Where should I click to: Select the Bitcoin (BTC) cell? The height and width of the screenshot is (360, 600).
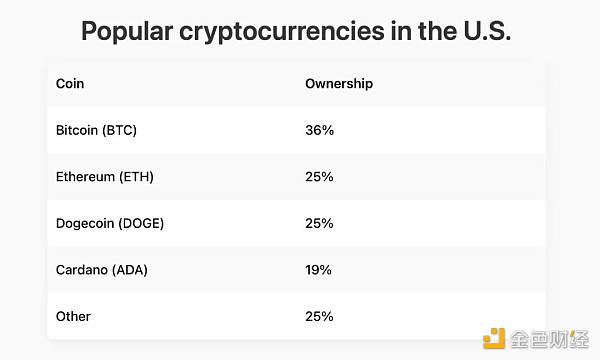[96, 130]
